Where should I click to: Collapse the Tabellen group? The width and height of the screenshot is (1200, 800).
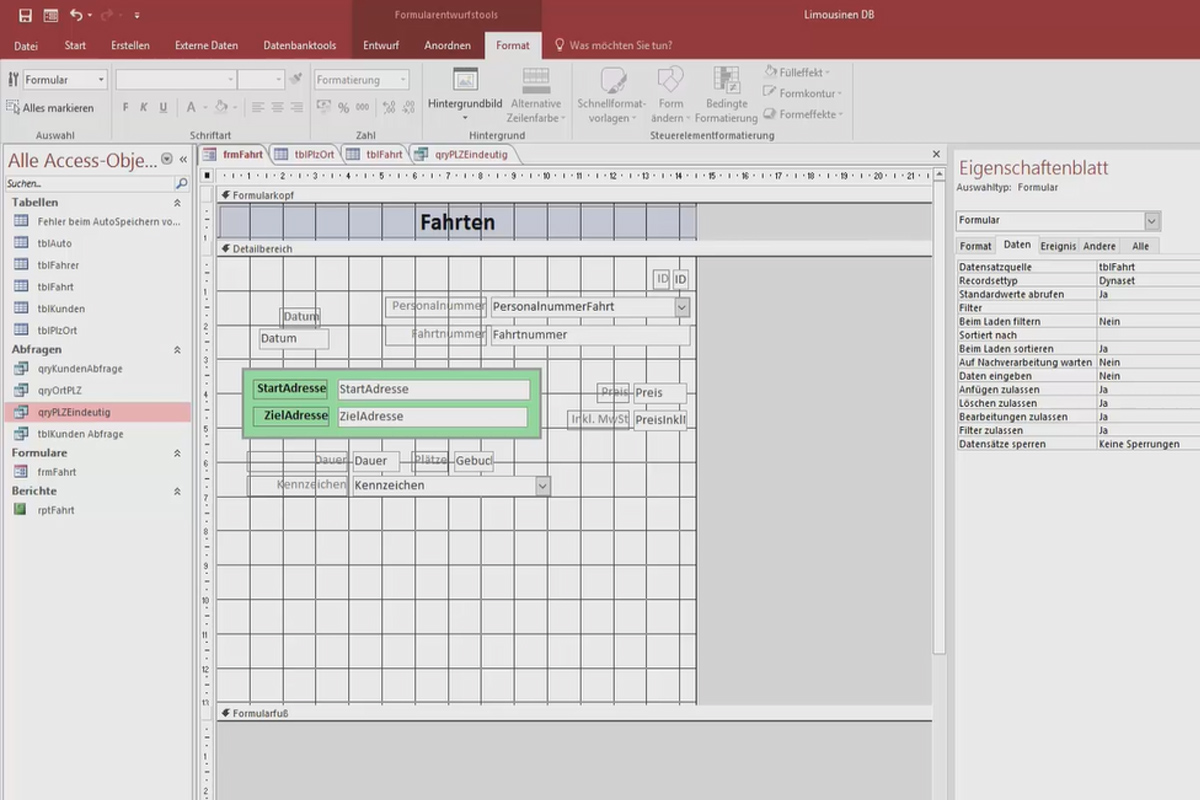point(177,203)
